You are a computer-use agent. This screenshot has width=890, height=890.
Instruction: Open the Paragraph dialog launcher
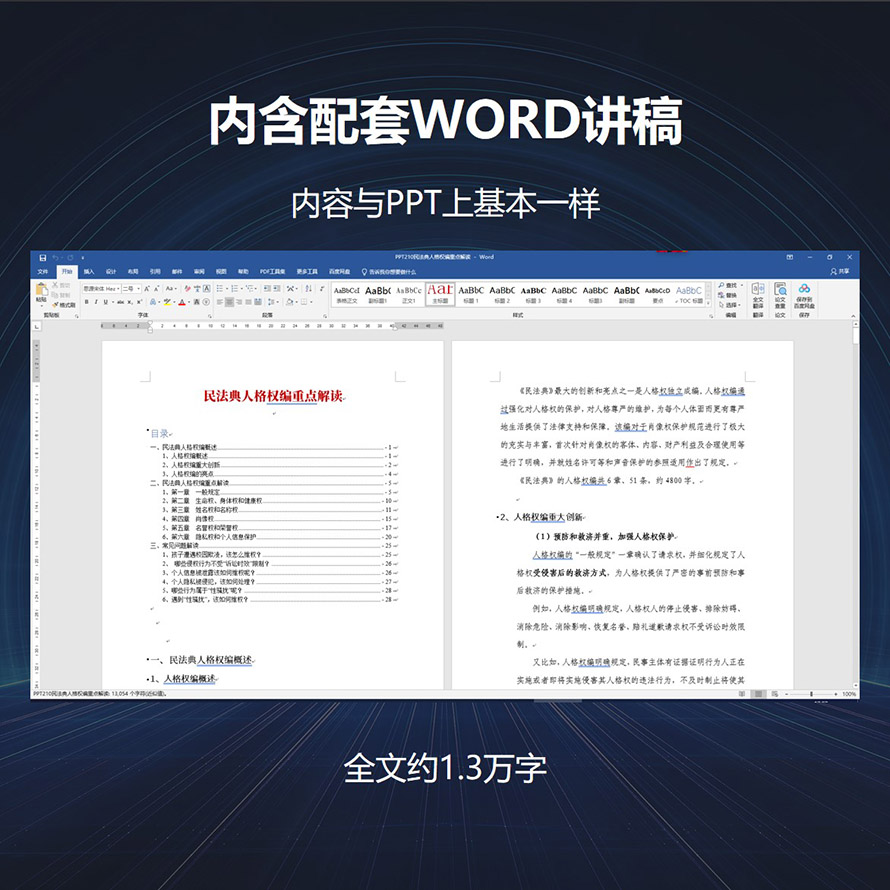click(325, 316)
